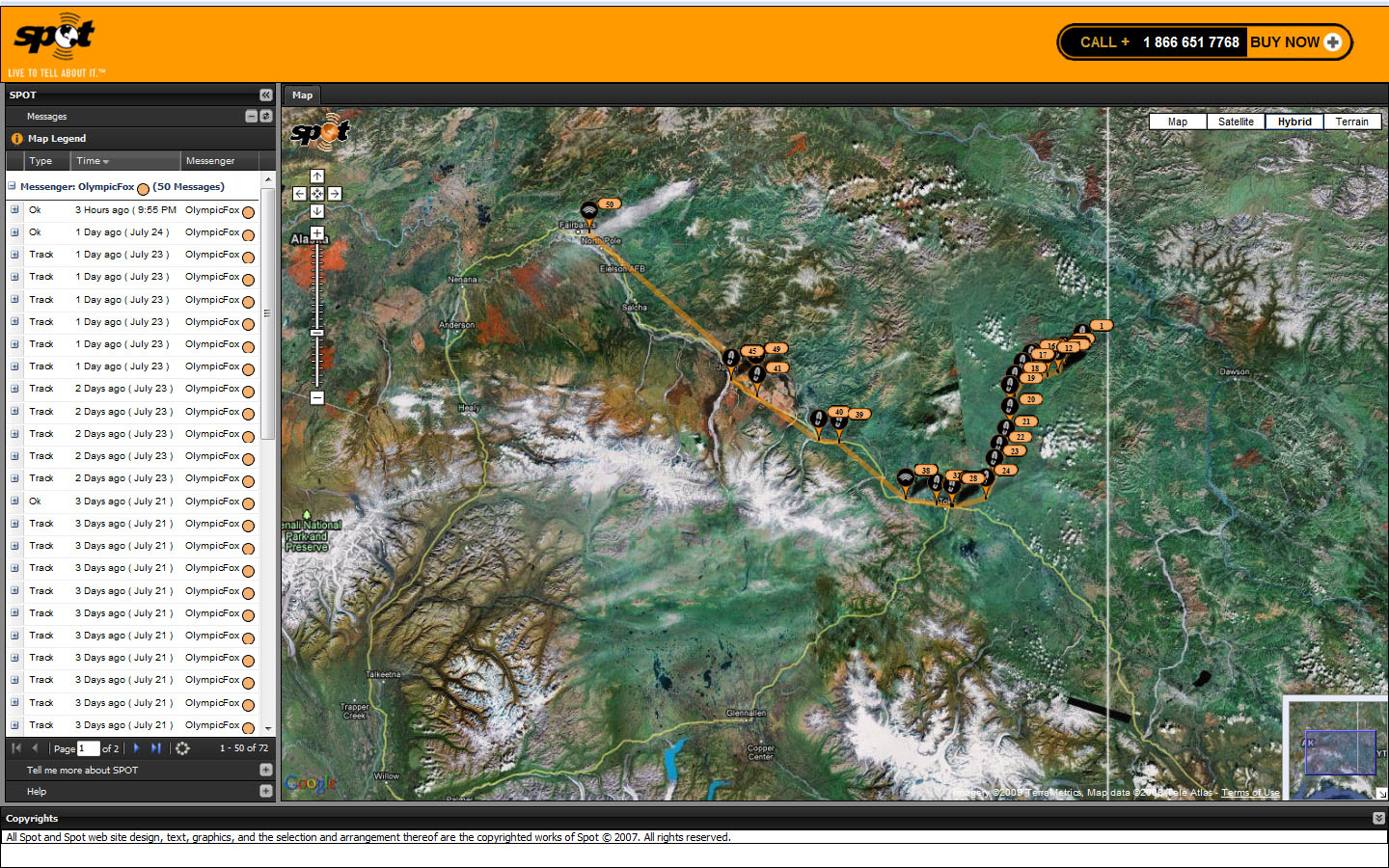Click map marker number 50 near Fairbanks
Image resolution: width=1389 pixels, height=868 pixels.
coord(609,204)
